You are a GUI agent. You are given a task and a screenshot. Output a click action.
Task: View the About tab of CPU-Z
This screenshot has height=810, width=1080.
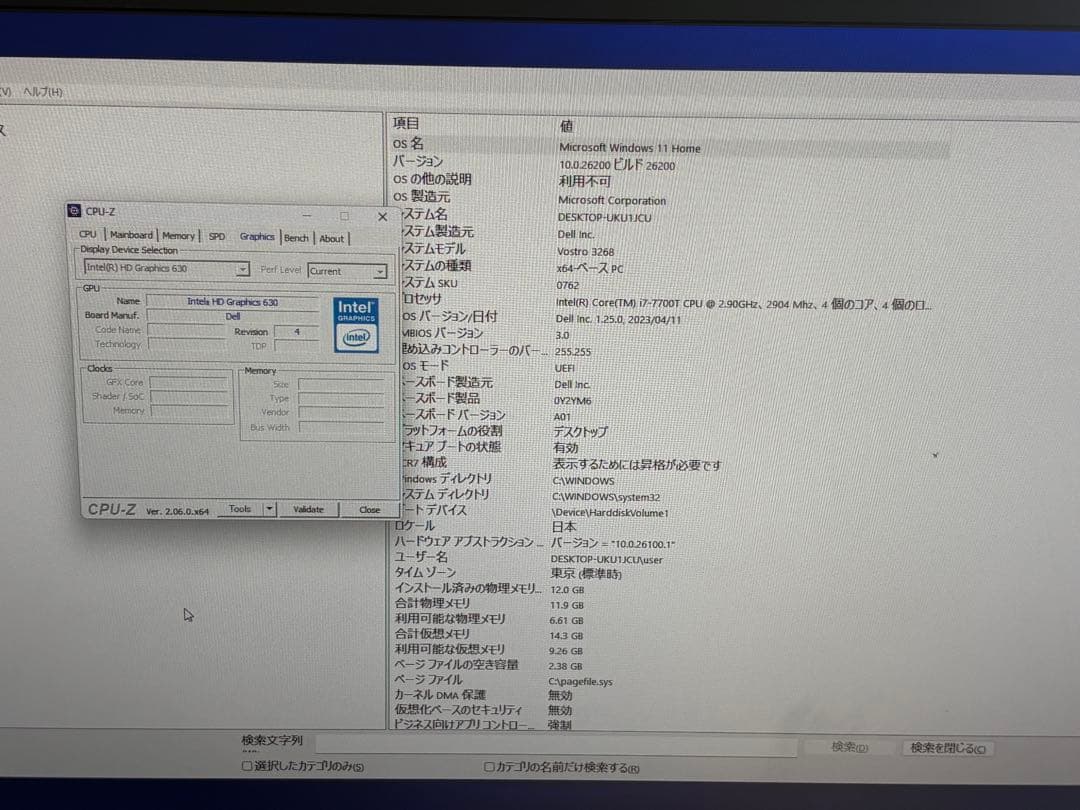point(332,238)
